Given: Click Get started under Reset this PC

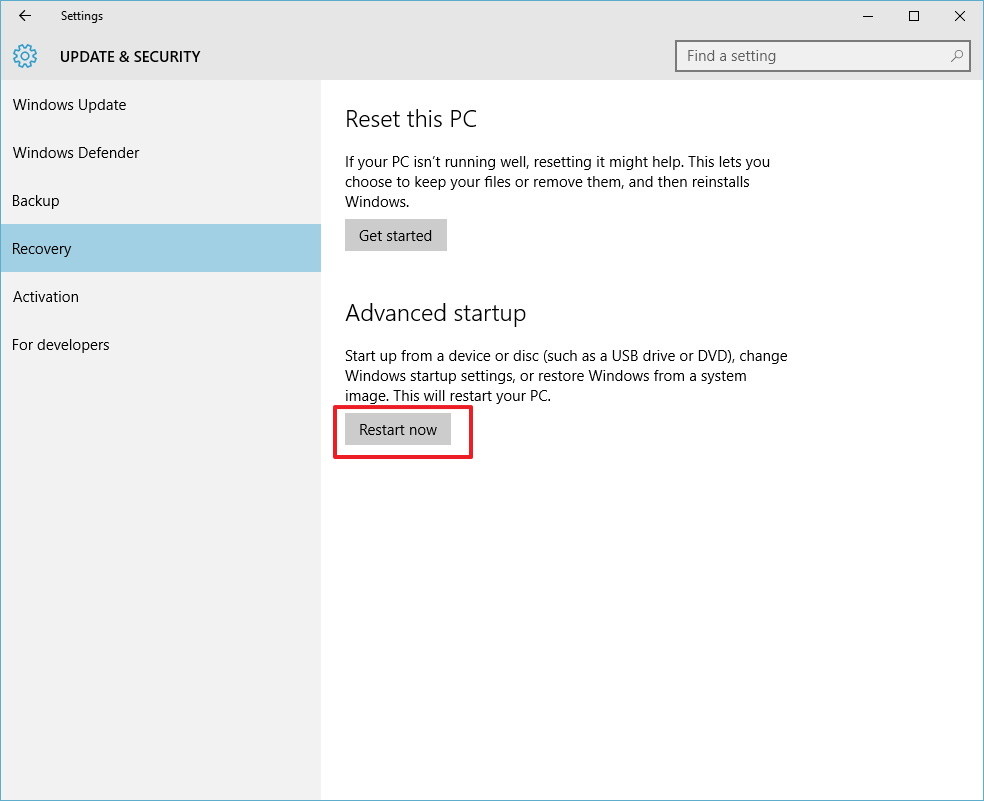Looking at the screenshot, I should (395, 235).
